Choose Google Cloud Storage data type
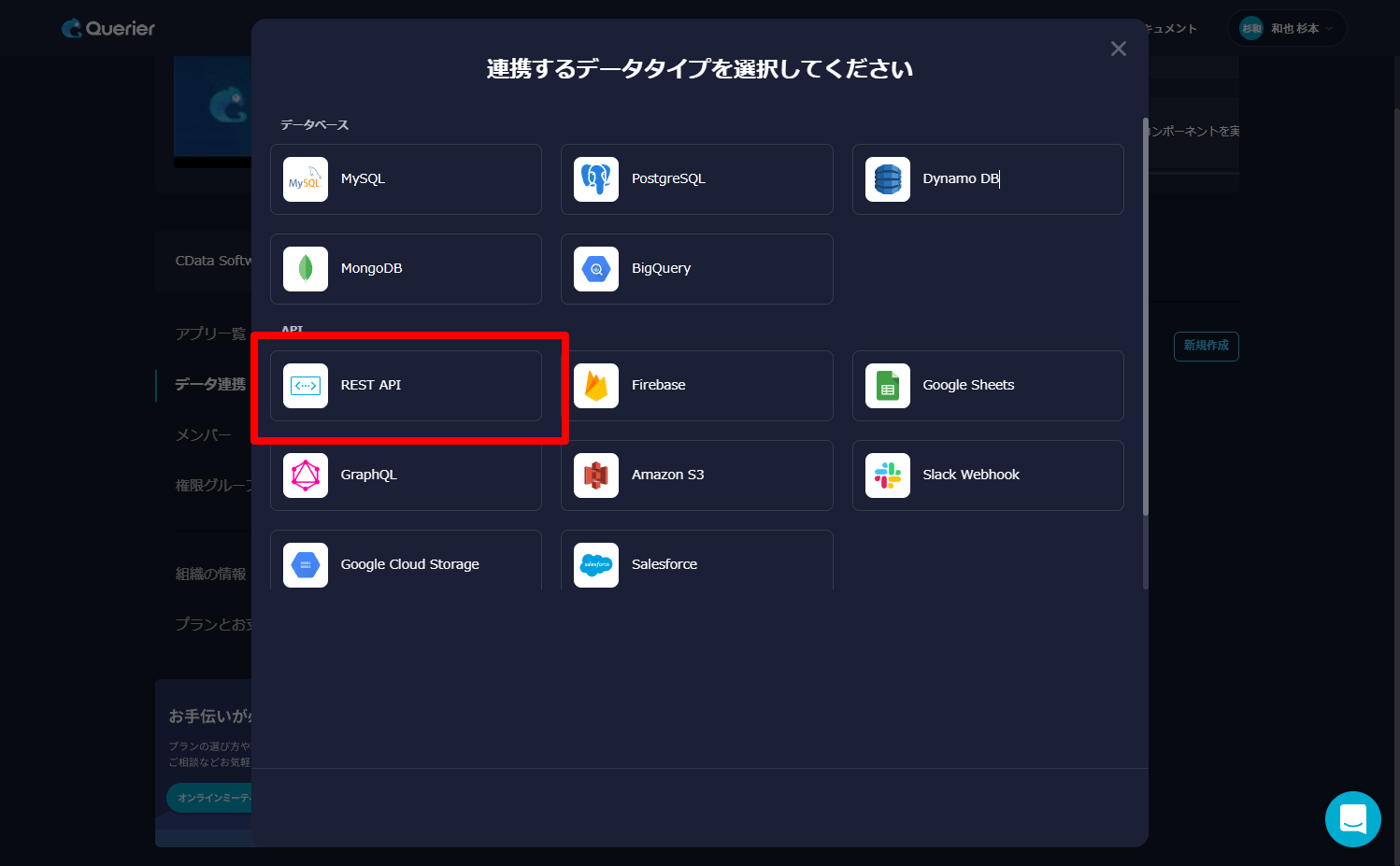Viewport: 1400px width, 866px height. (x=406, y=561)
